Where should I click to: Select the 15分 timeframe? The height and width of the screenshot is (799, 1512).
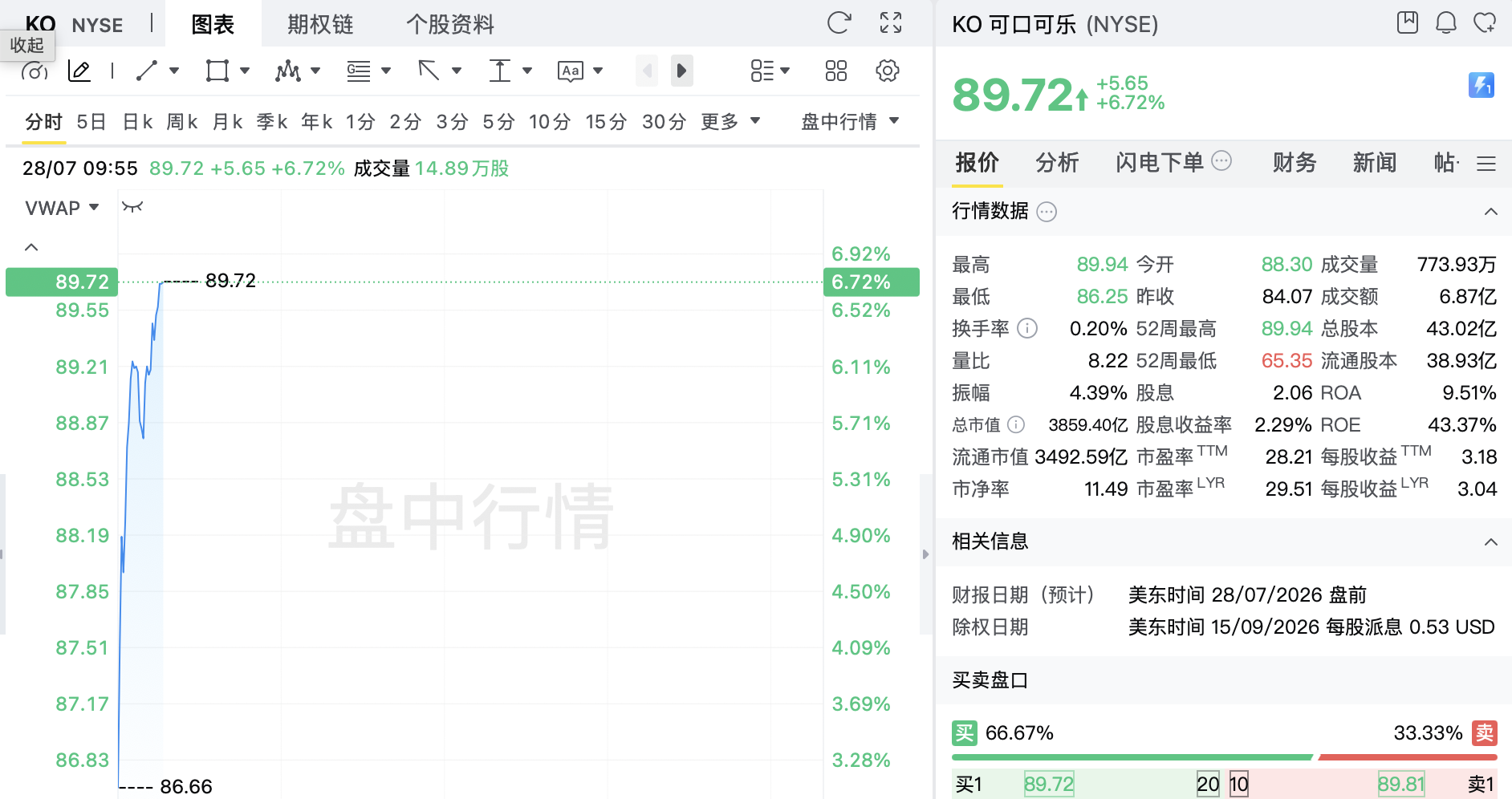606,122
